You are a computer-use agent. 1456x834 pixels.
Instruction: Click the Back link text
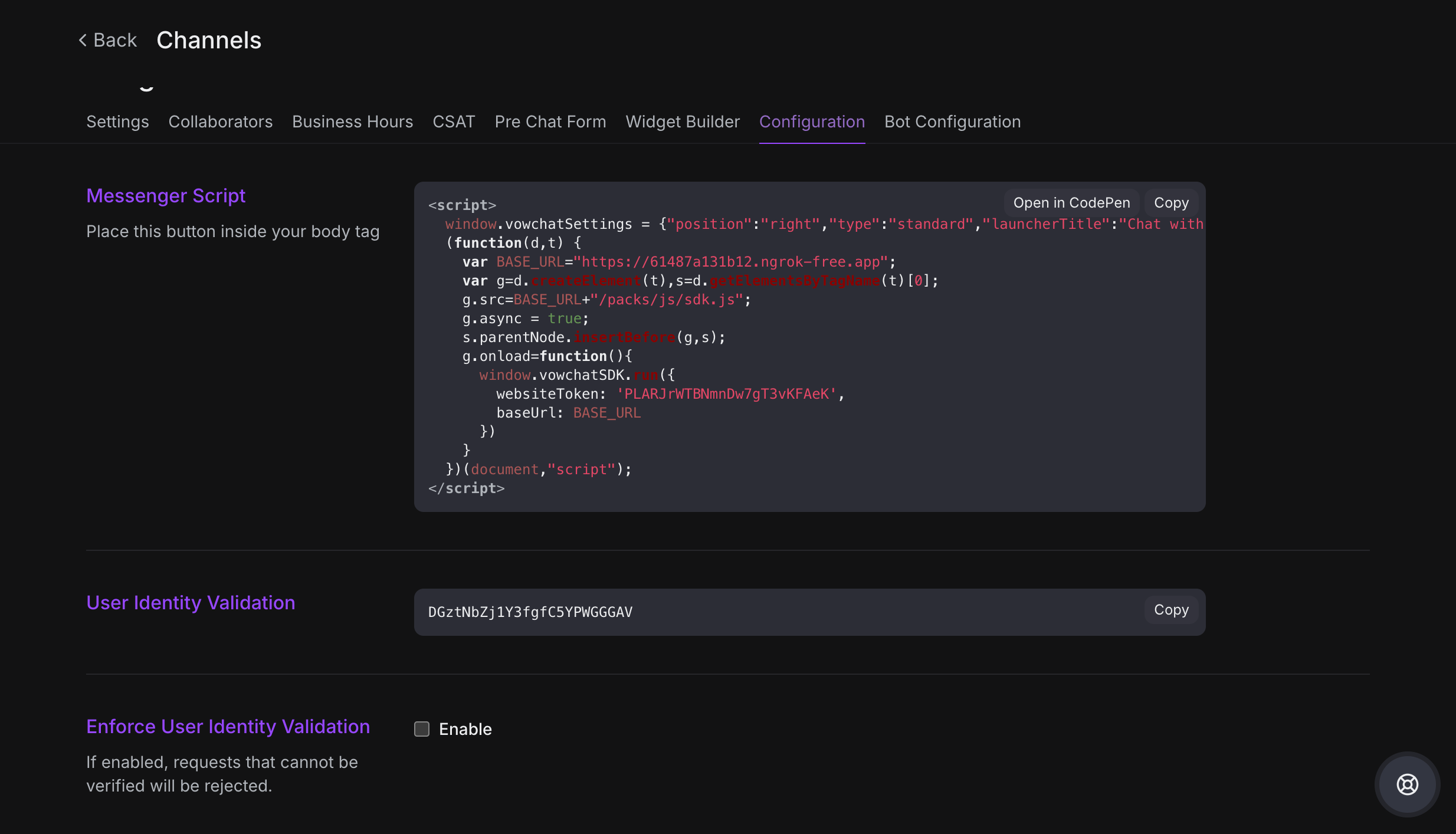pos(115,40)
